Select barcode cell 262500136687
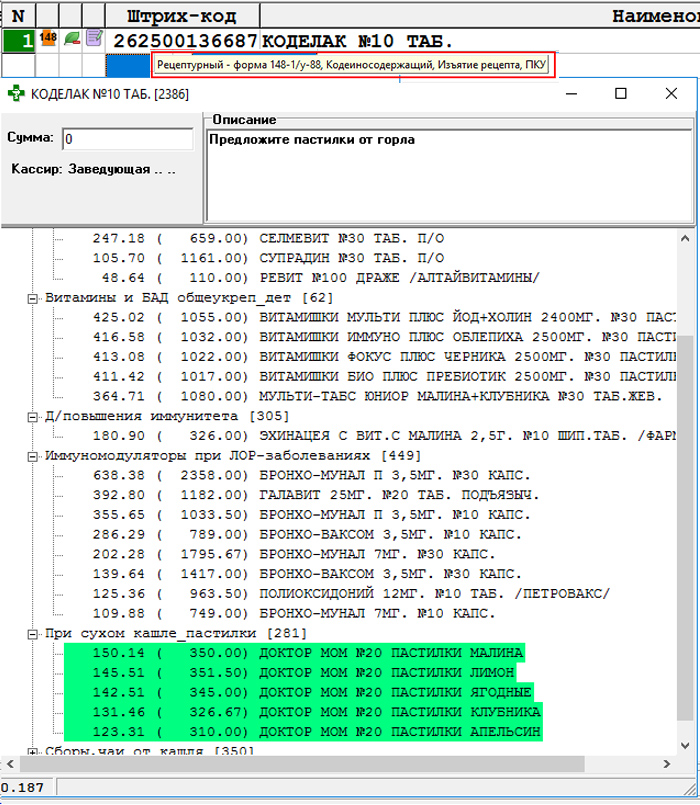Screen dimensions: 700x805 tap(183, 41)
